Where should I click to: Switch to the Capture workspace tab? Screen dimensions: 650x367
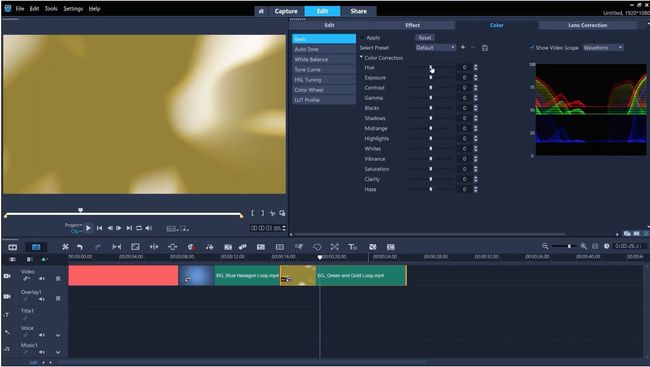click(286, 11)
